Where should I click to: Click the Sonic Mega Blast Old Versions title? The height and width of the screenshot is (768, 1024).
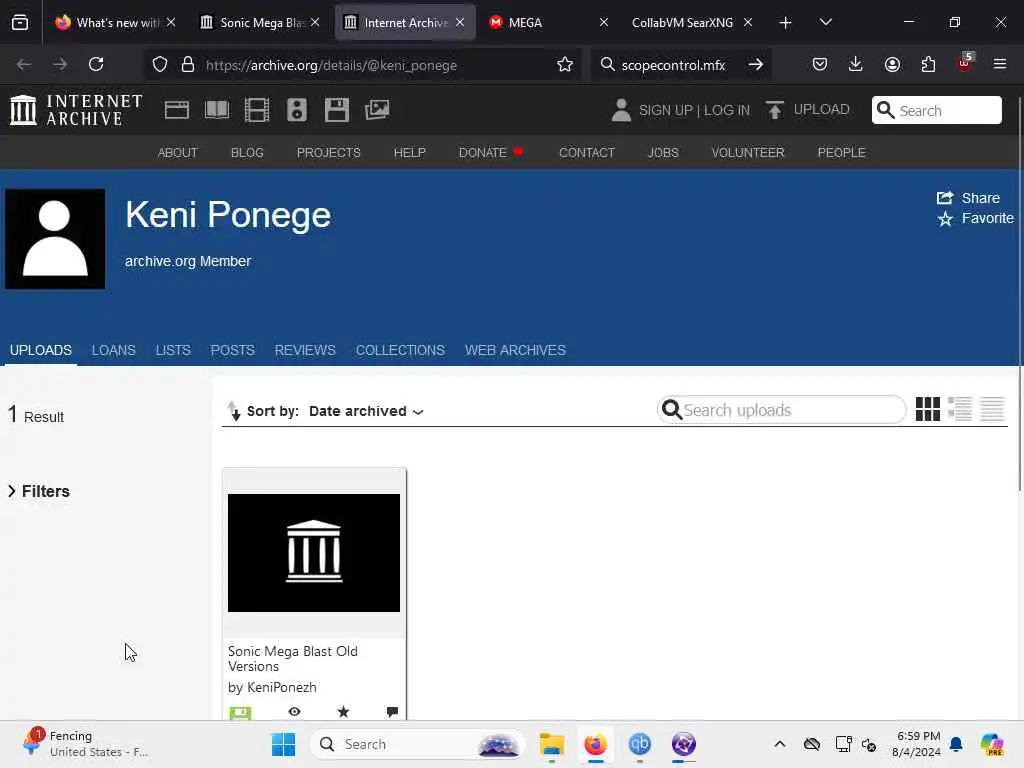[x=293, y=658]
